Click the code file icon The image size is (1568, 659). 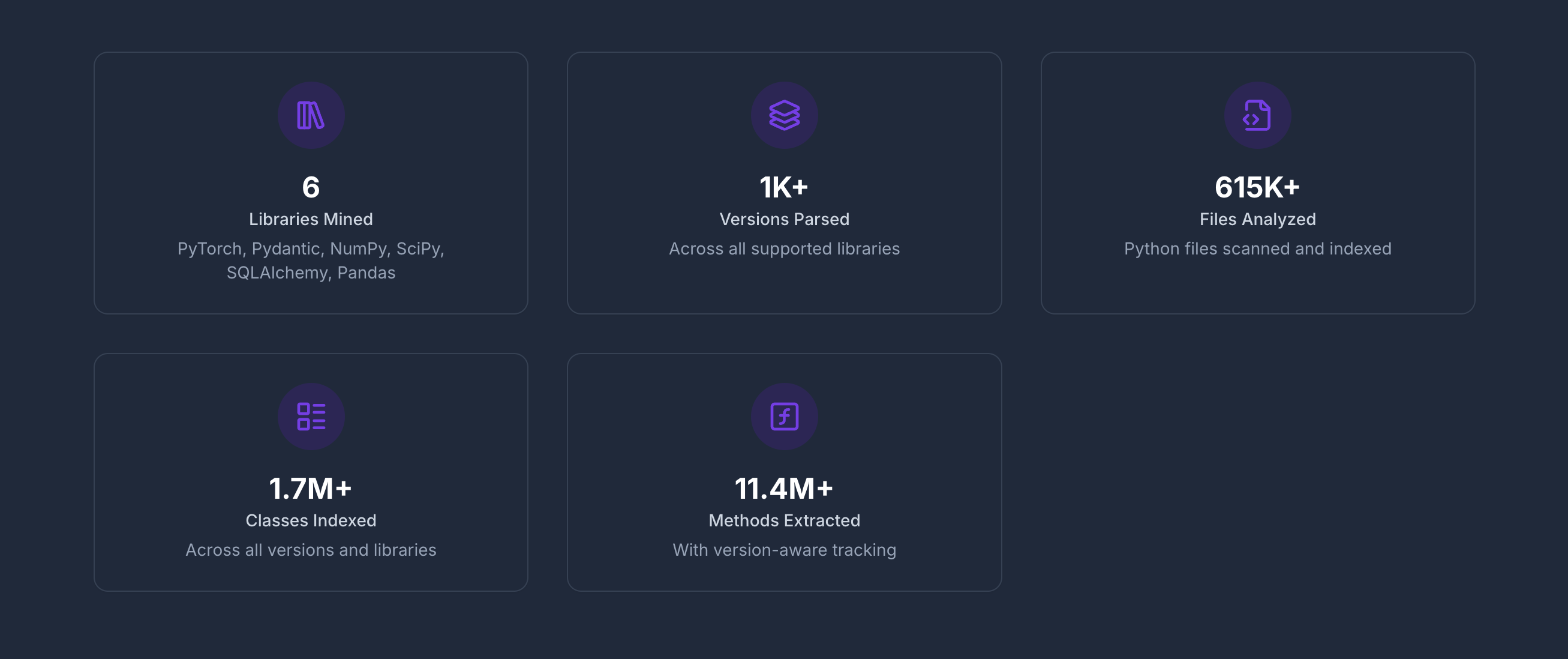tap(1257, 115)
